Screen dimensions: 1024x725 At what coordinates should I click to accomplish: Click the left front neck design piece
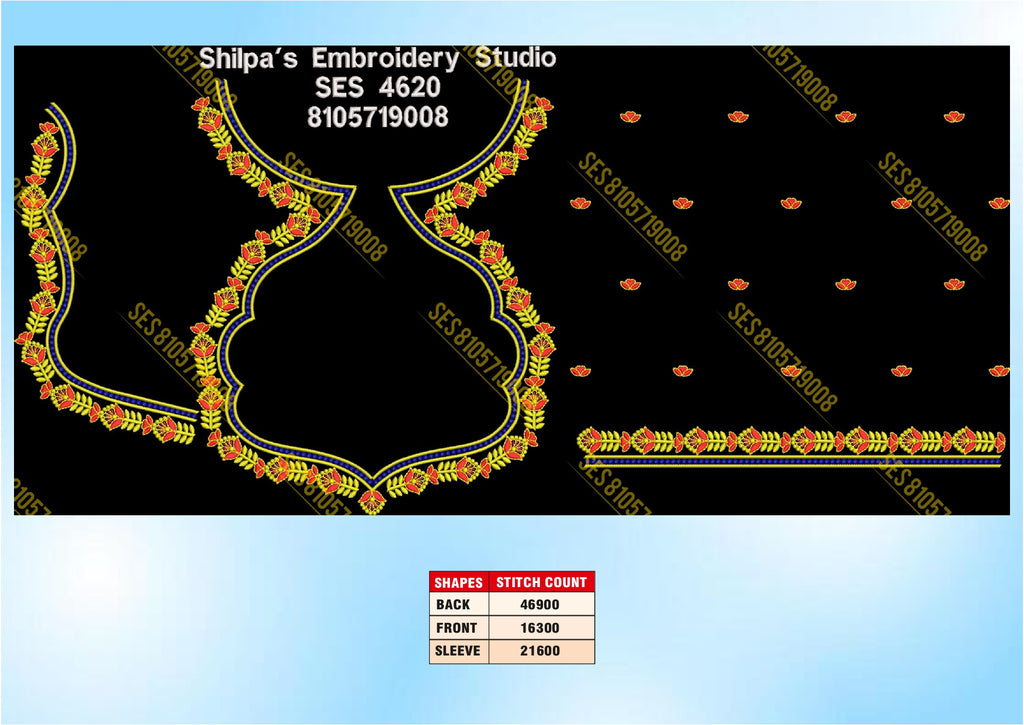click(x=104, y=273)
